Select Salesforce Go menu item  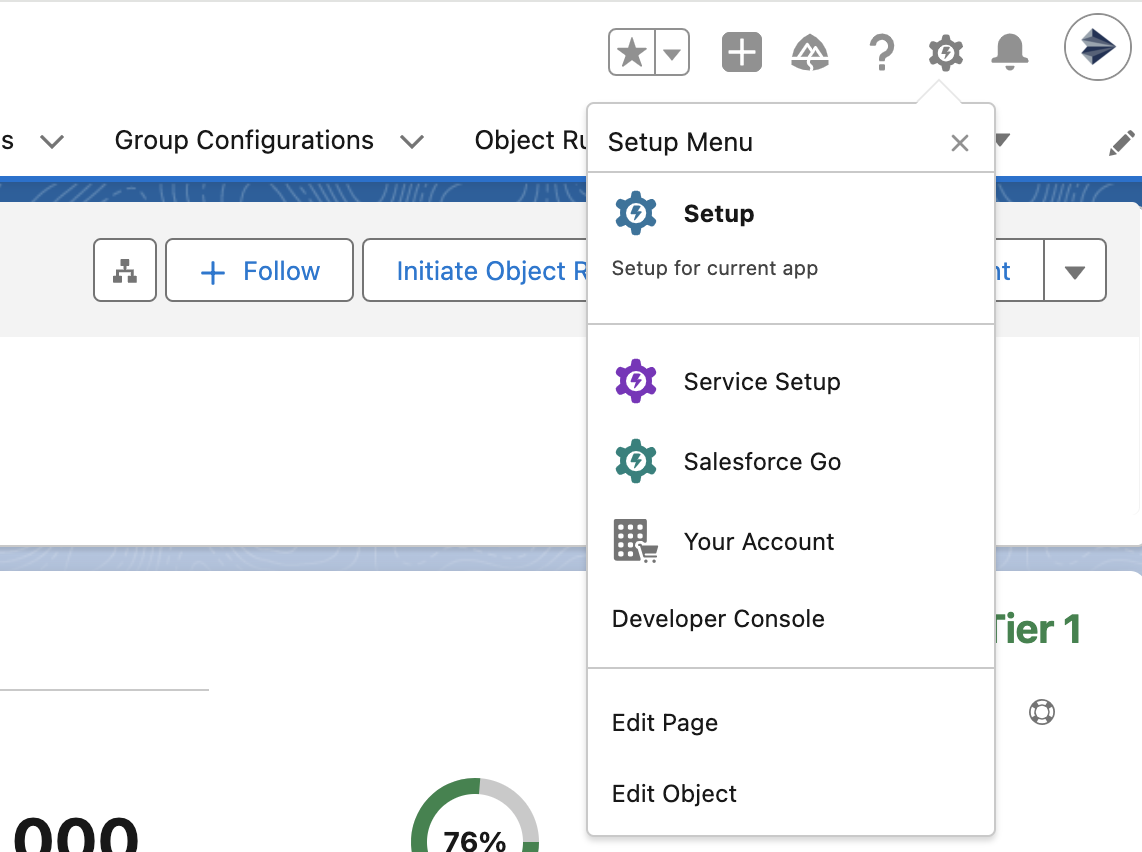pyautogui.click(x=790, y=462)
